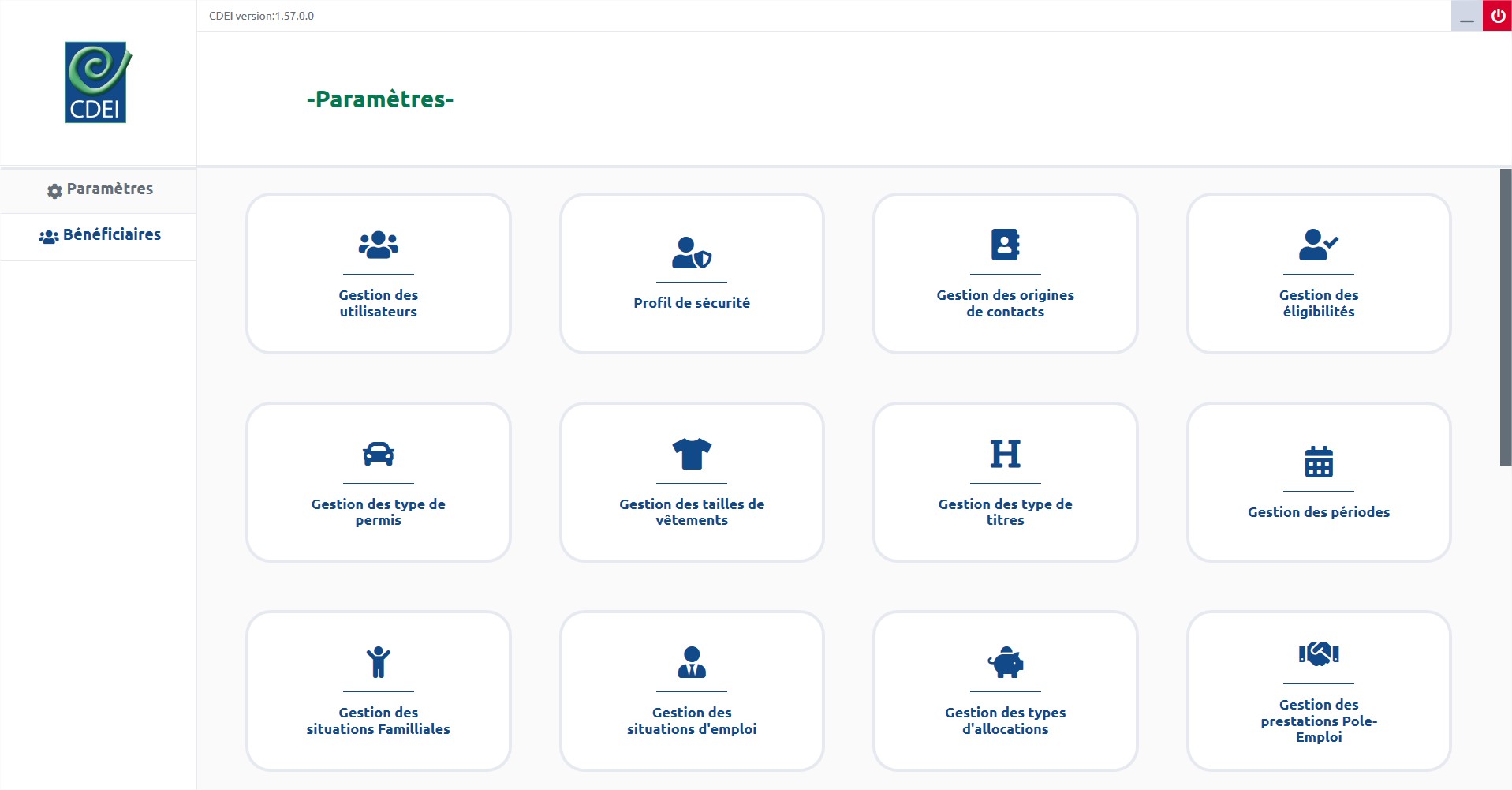
Task: Select the businessman icon for situations d'emploi
Action: (692, 662)
